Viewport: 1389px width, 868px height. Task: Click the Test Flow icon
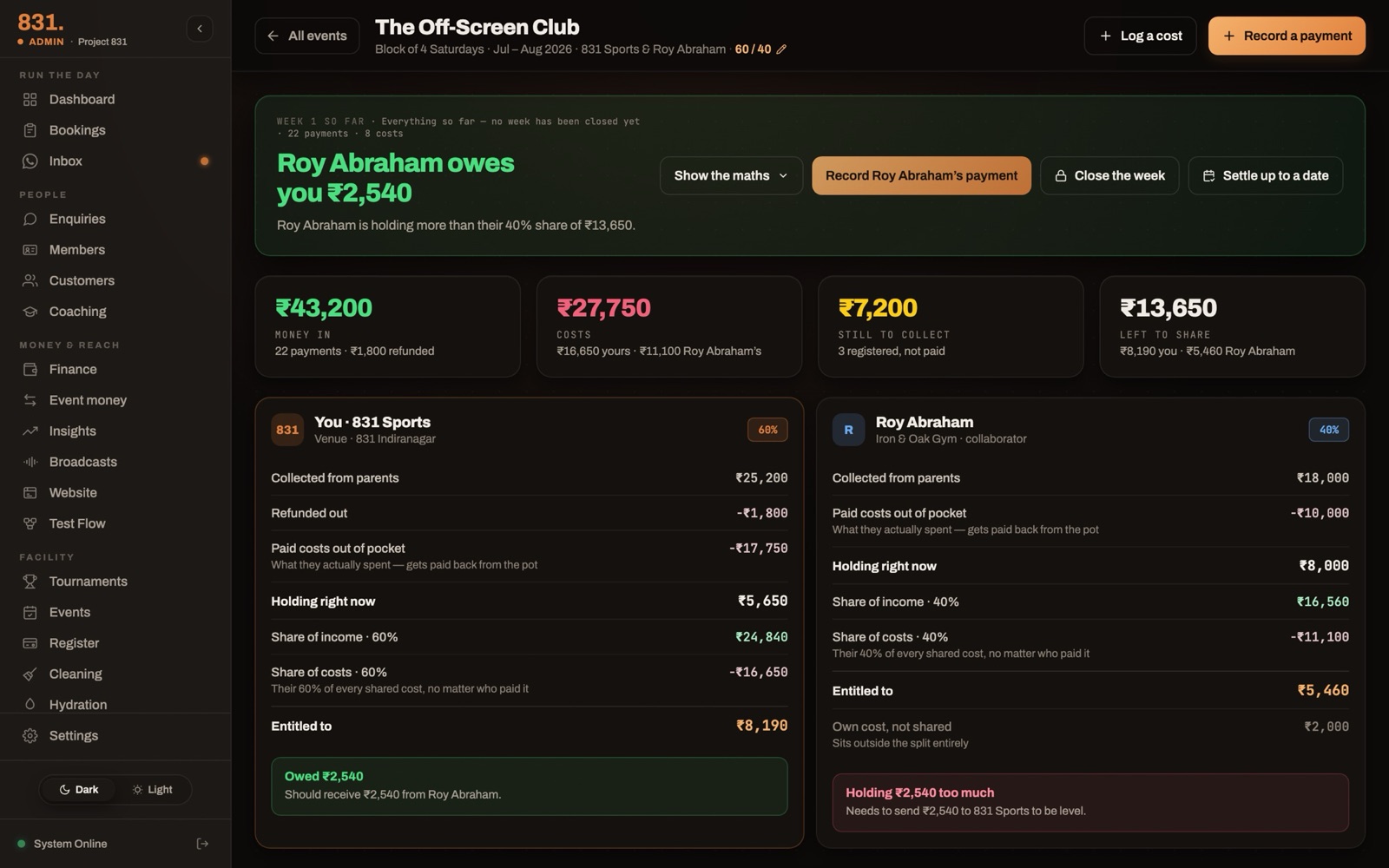(30, 523)
